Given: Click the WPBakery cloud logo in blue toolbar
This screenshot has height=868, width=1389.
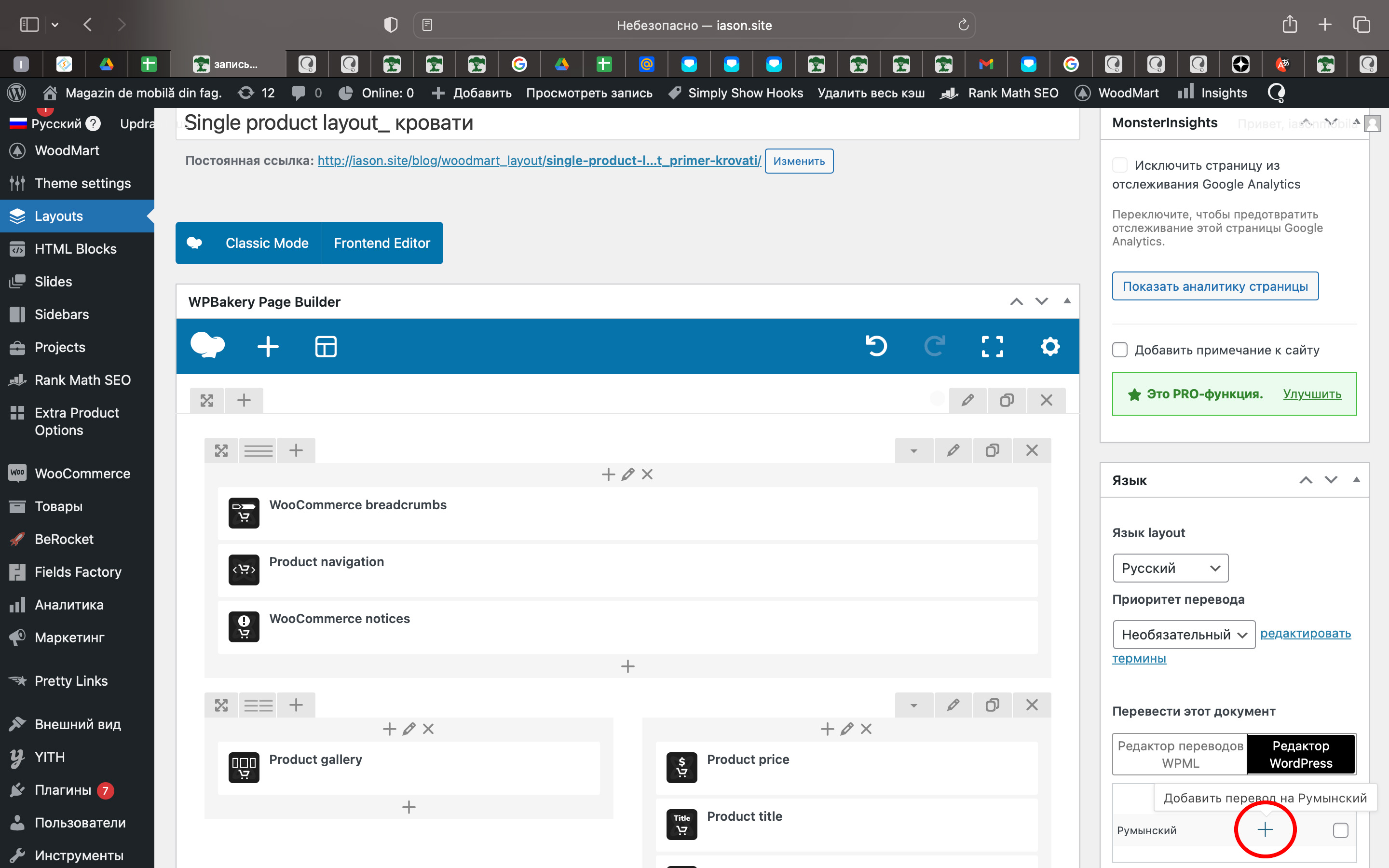Looking at the screenshot, I should coord(207,346).
